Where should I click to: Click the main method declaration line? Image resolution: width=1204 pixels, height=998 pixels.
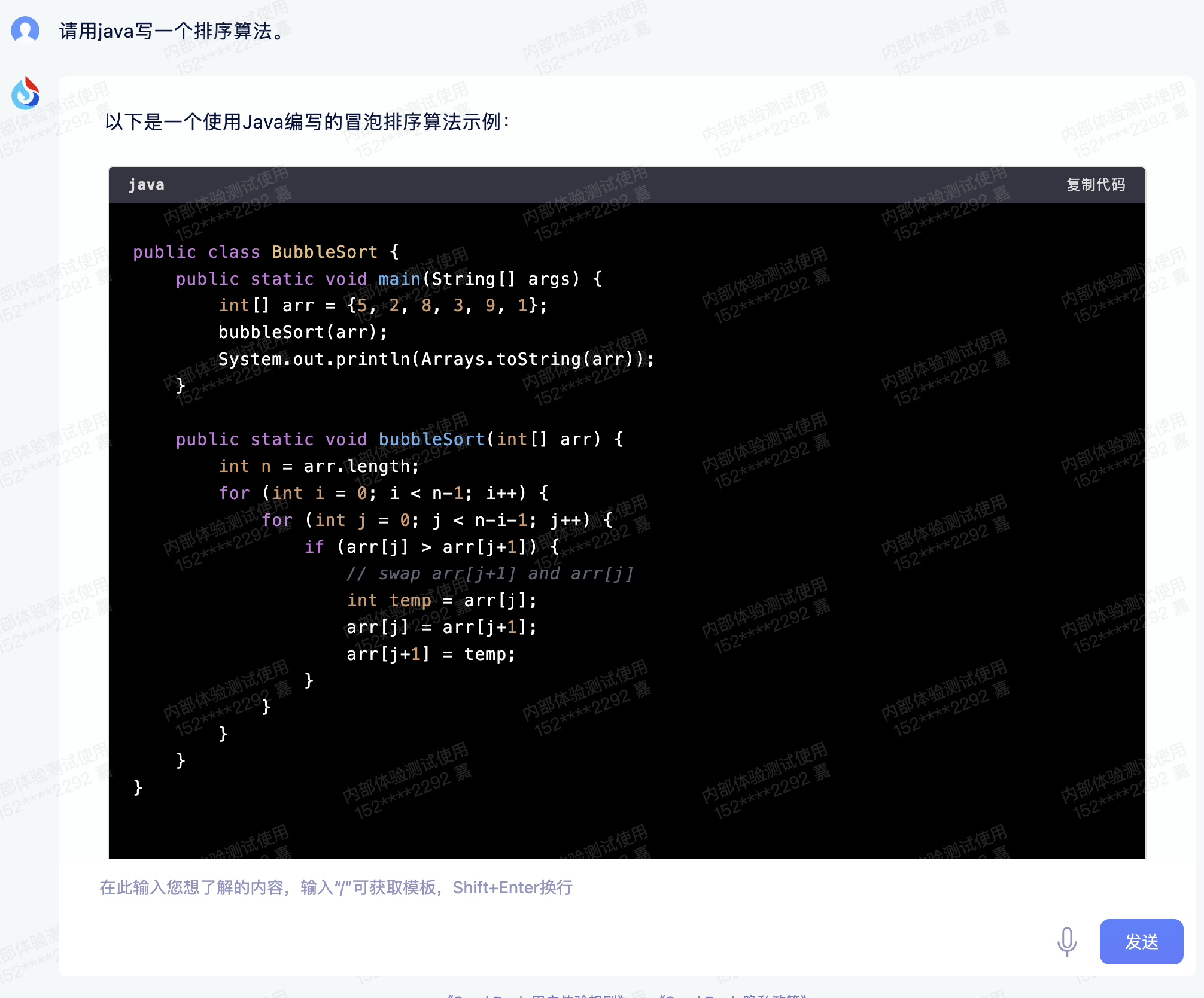pyautogui.click(x=389, y=279)
